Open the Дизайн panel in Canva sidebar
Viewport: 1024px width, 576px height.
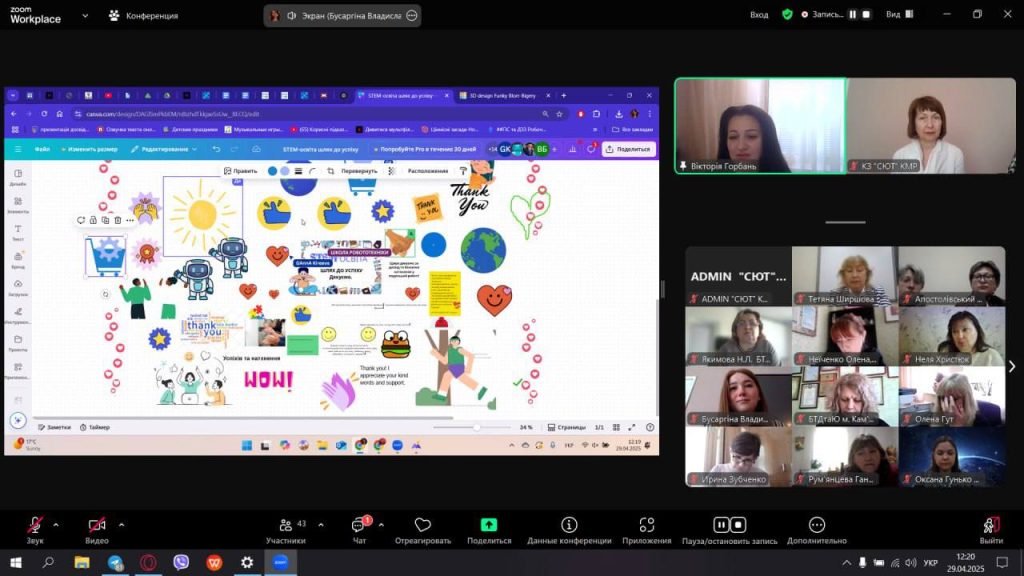[x=18, y=178]
